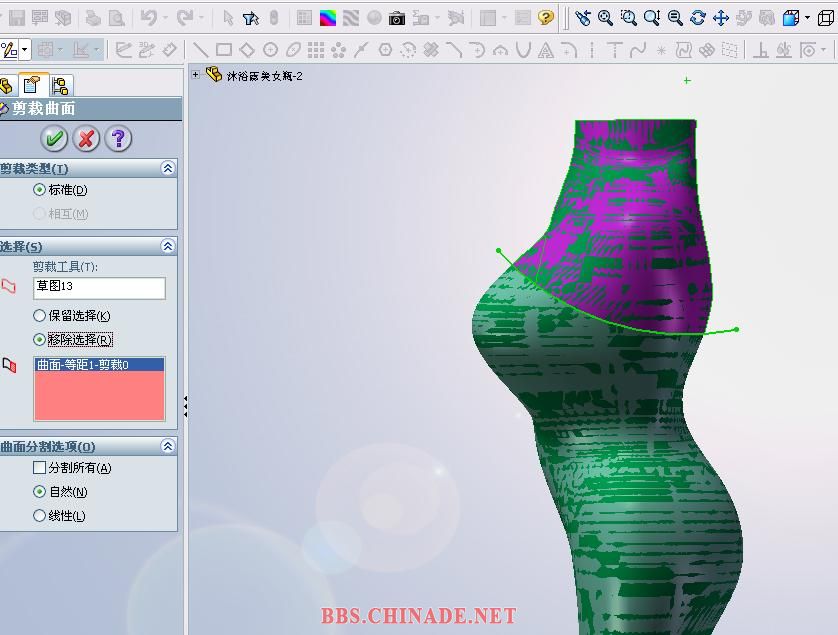Select the Parallelogram sketch tool
838x635 pixels.
[x=247, y=50]
